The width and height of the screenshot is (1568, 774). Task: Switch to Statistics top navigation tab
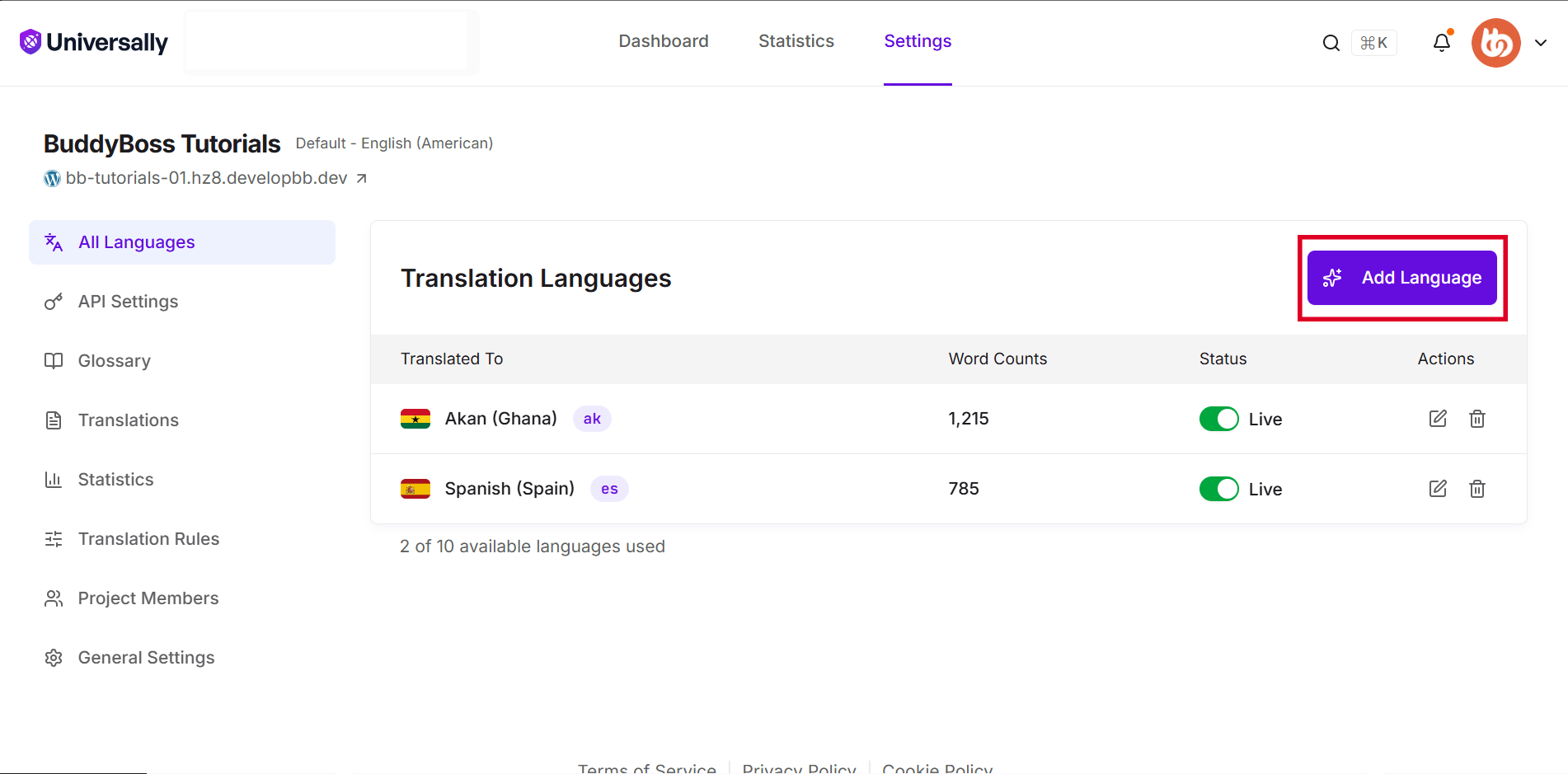796,41
